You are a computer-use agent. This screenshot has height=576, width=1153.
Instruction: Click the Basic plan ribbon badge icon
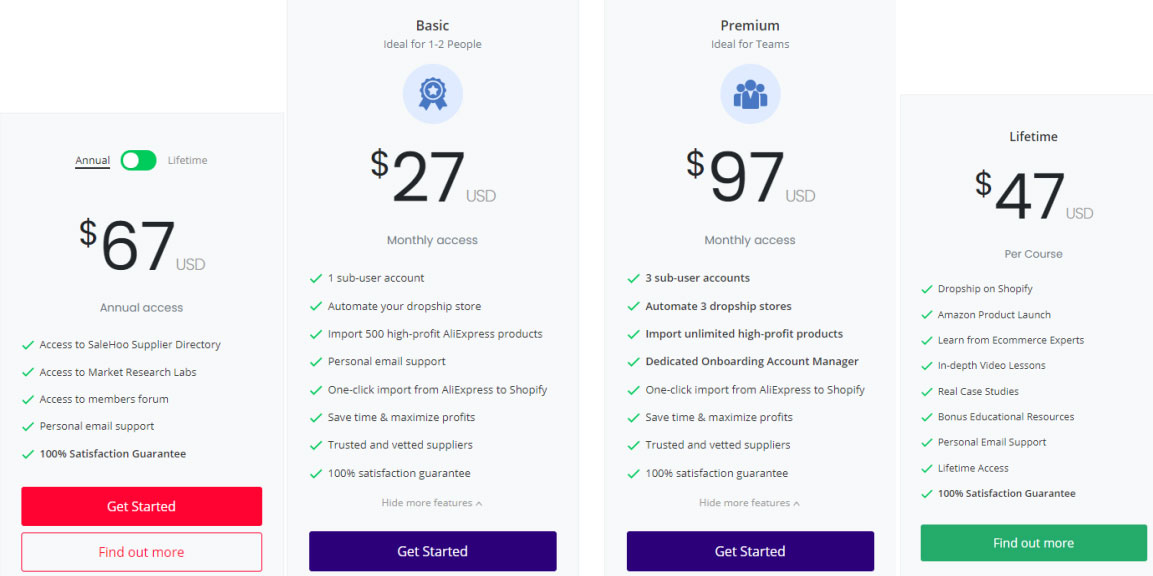click(x=432, y=94)
